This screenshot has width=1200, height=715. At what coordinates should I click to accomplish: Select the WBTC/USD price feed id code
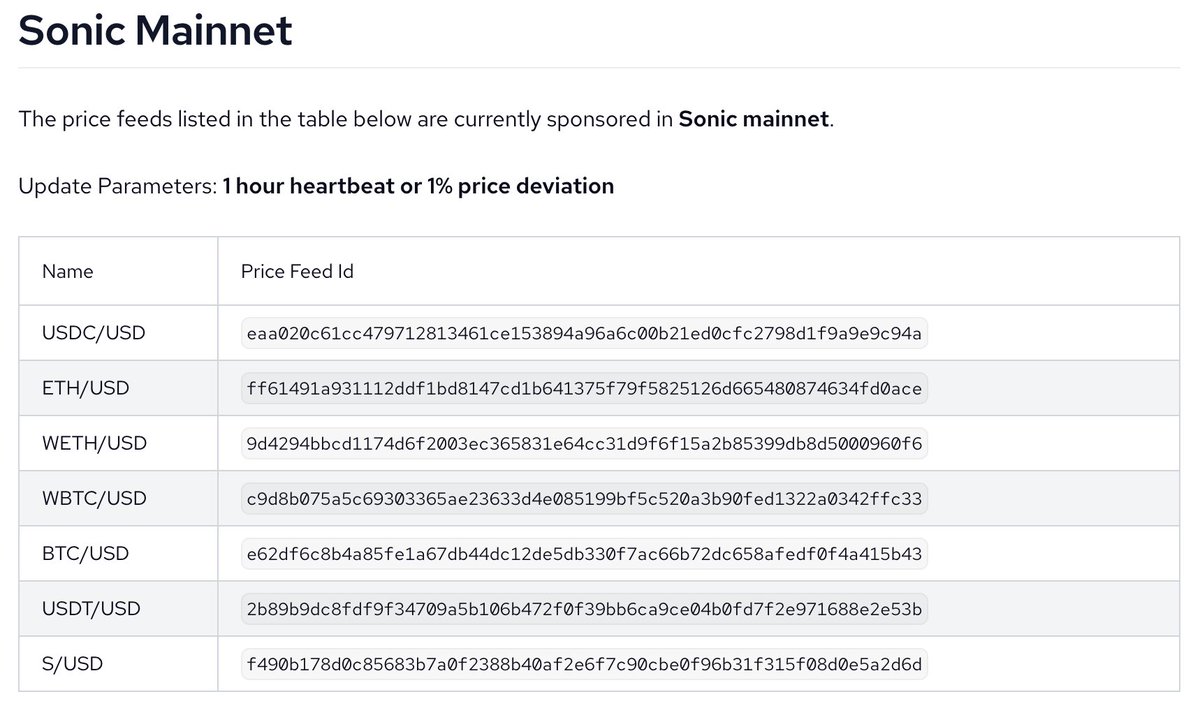coord(585,498)
